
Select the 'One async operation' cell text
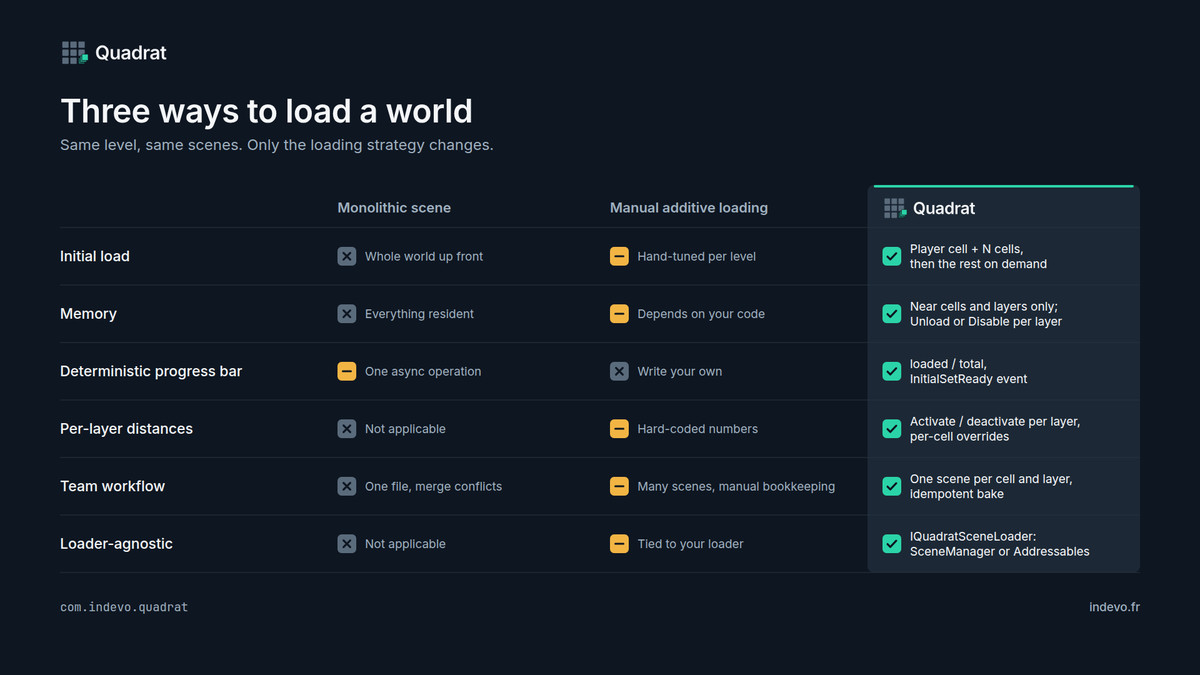pyautogui.click(x=423, y=371)
